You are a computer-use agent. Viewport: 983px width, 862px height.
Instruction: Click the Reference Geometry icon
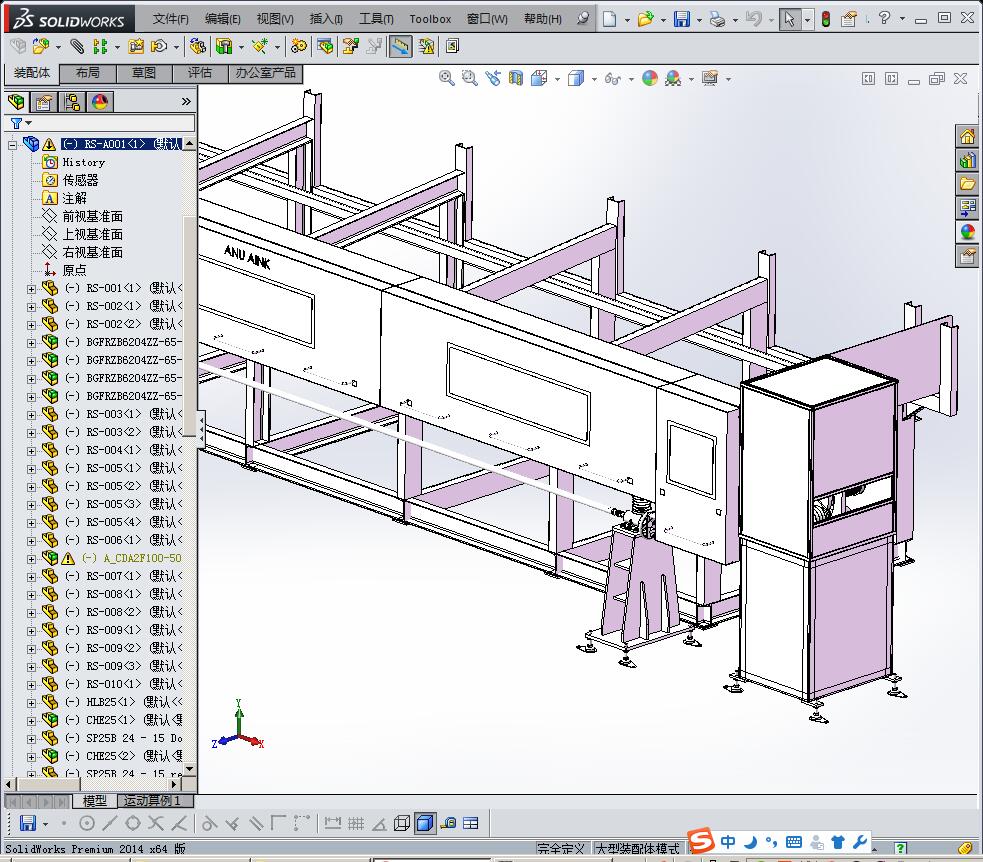(259, 46)
